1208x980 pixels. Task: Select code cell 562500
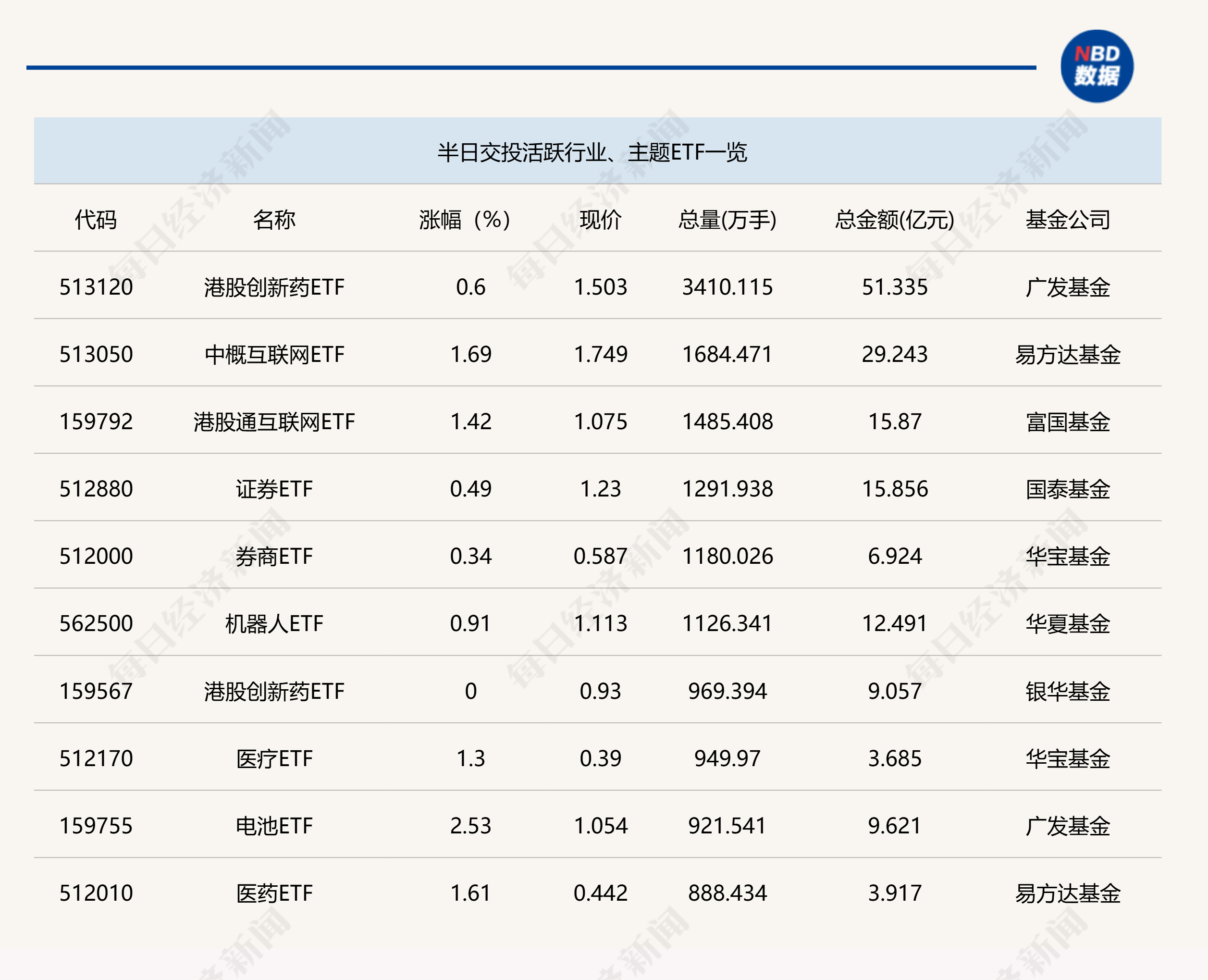[97, 623]
